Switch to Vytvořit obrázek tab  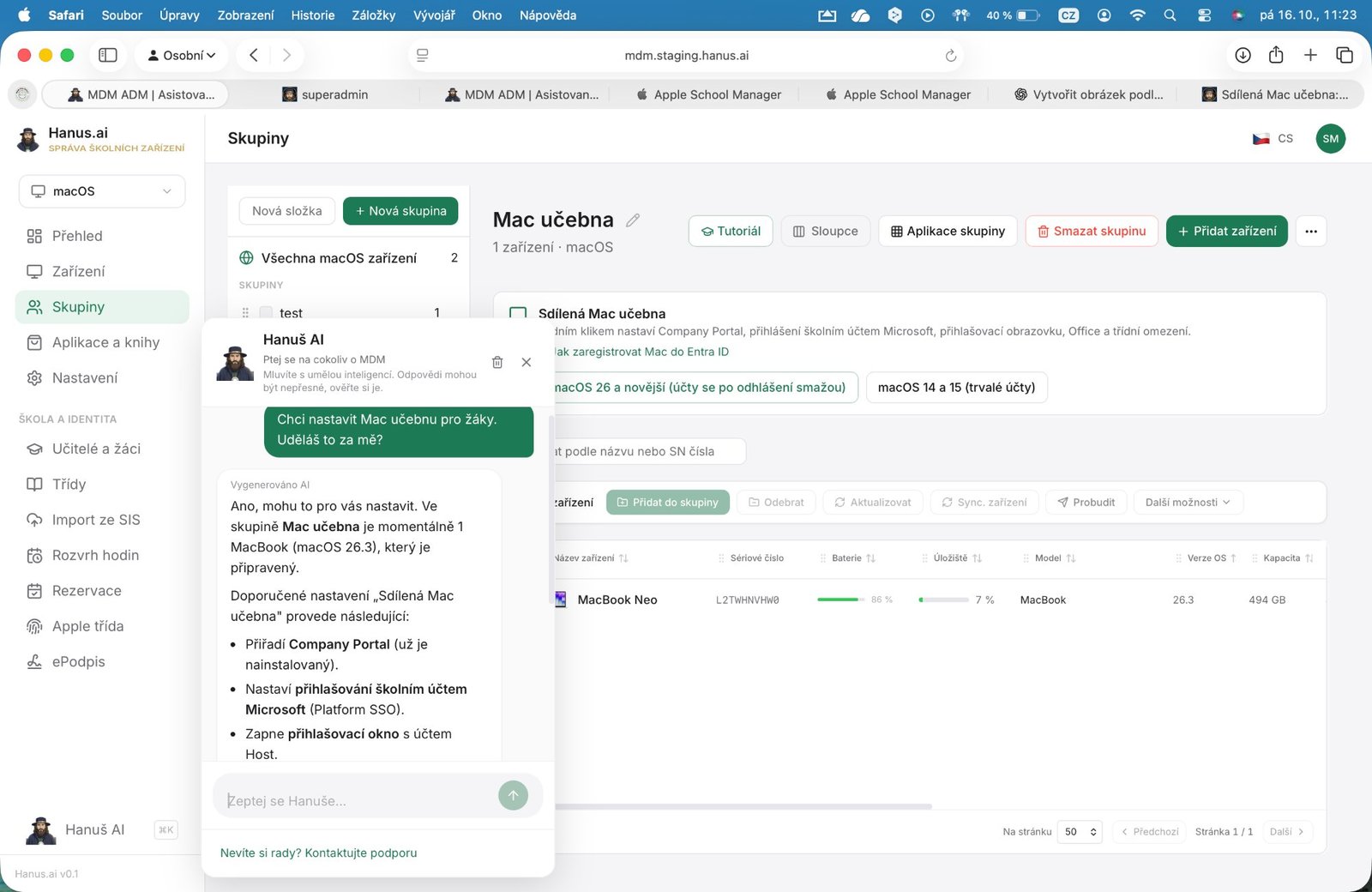pyautogui.click(x=1088, y=94)
